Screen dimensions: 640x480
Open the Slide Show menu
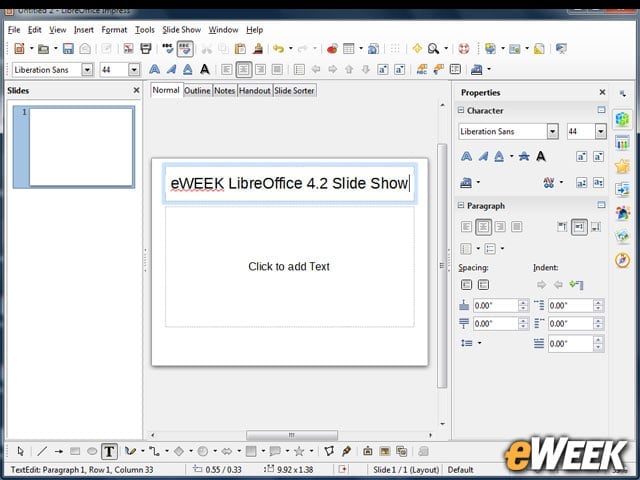point(181,30)
